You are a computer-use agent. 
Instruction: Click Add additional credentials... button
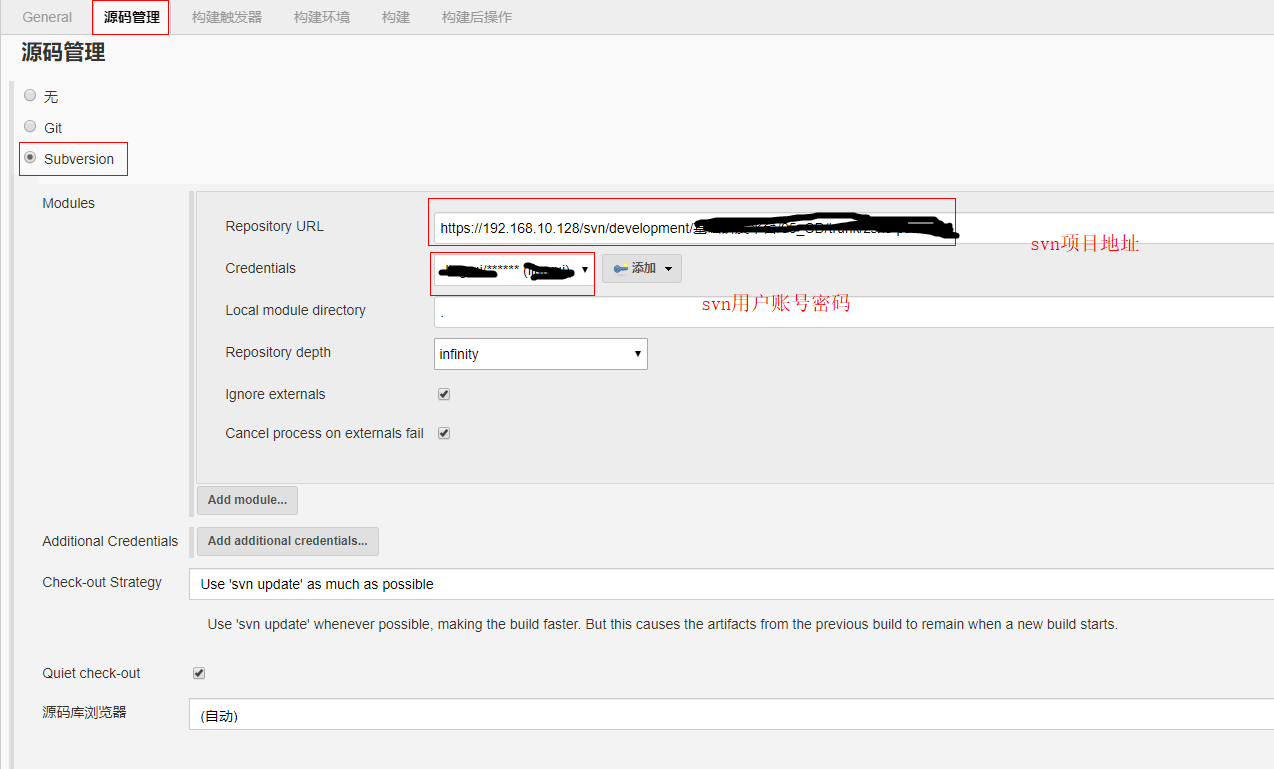tap(288, 541)
